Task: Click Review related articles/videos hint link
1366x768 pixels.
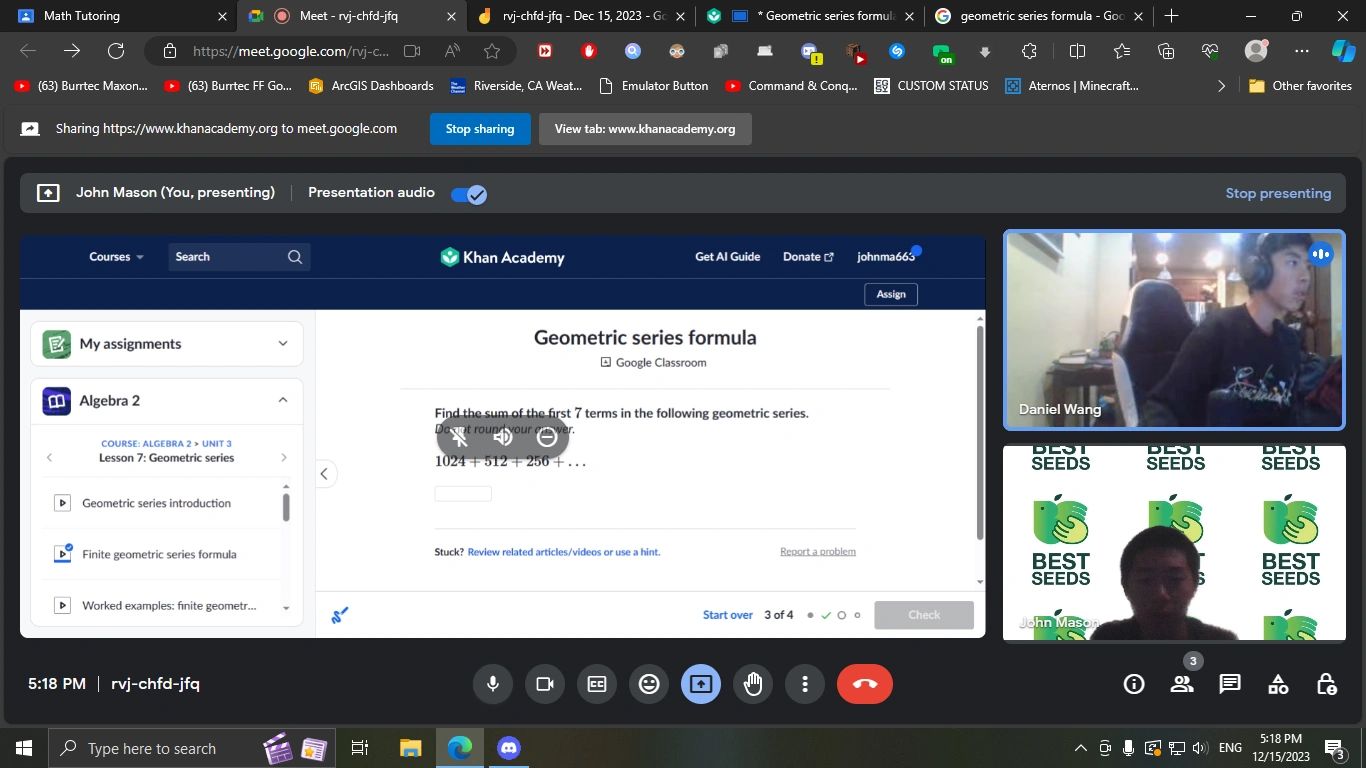Action: click(563, 552)
